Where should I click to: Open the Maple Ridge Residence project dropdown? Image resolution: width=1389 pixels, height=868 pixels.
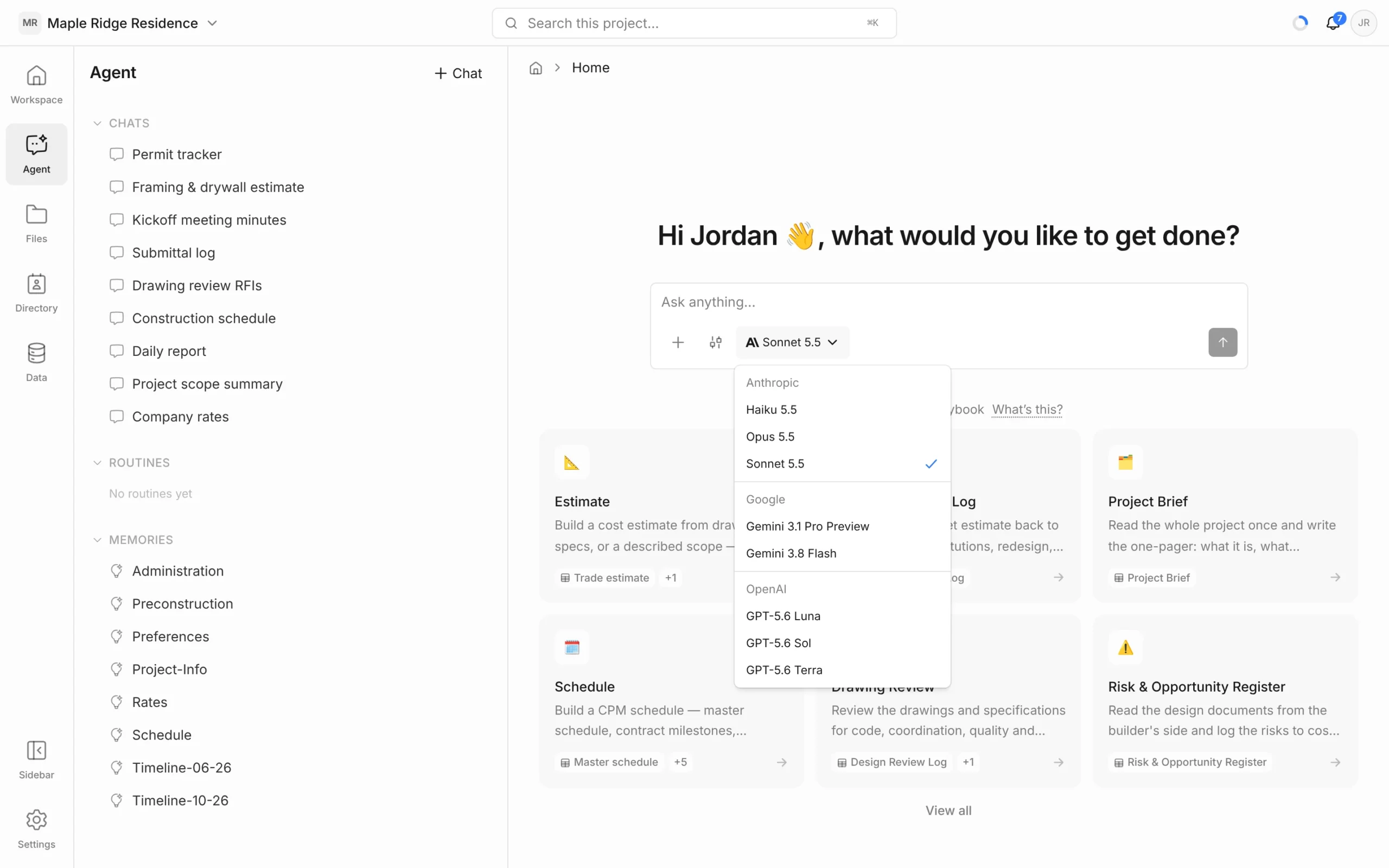click(119, 23)
